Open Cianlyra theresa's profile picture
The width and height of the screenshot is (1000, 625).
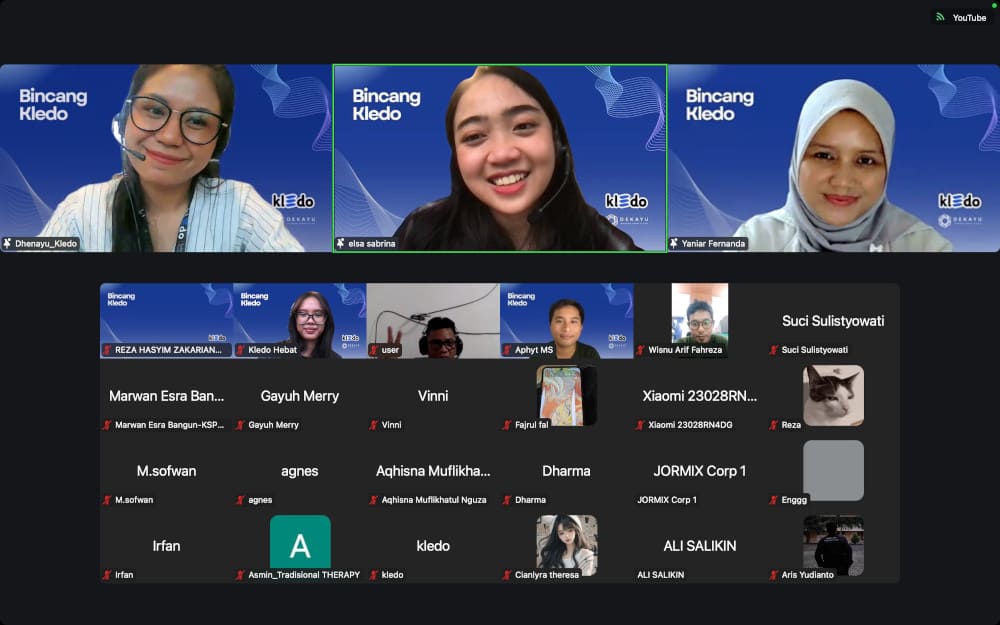(566, 543)
